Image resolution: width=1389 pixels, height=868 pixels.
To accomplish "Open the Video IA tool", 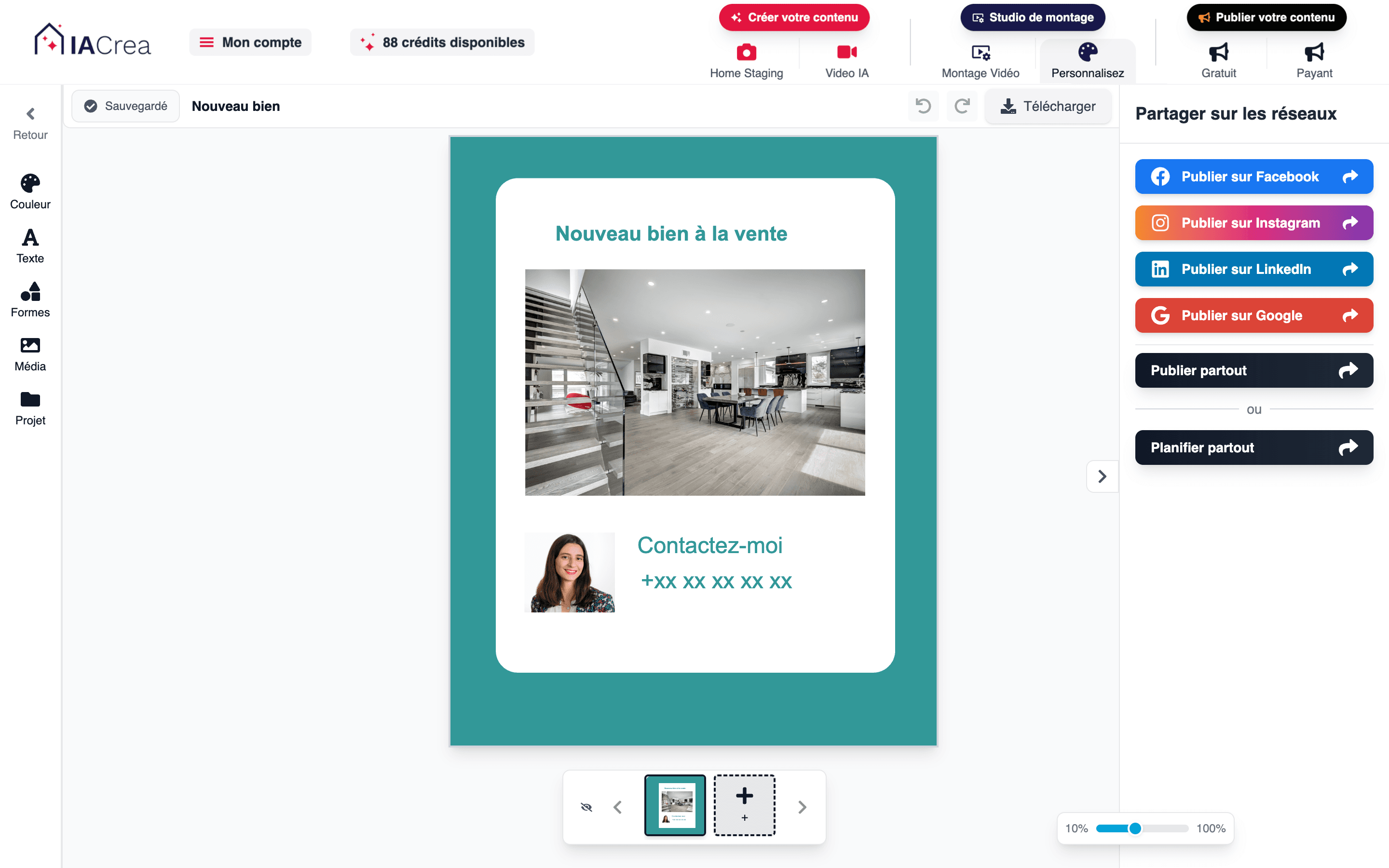I will point(845,59).
